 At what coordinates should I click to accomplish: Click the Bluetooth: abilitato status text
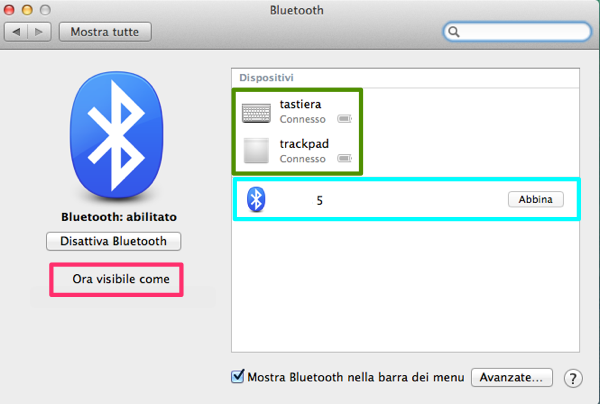[119, 217]
